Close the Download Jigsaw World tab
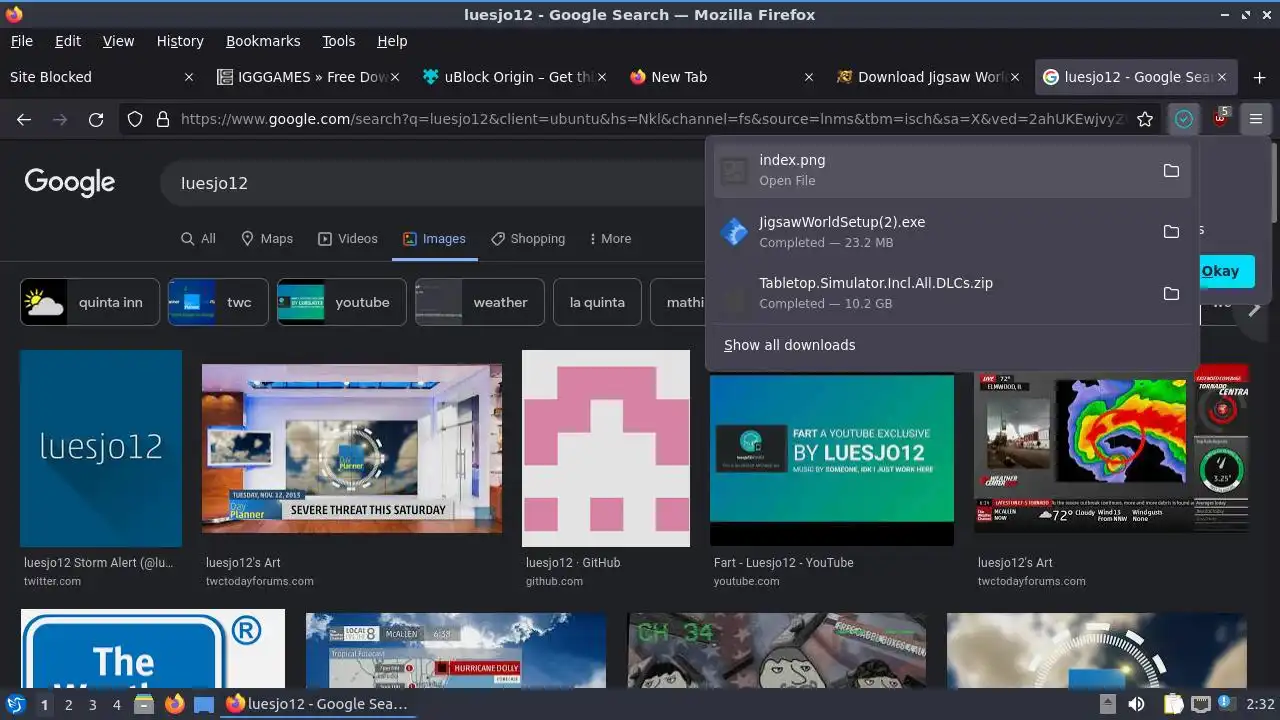 [1015, 77]
